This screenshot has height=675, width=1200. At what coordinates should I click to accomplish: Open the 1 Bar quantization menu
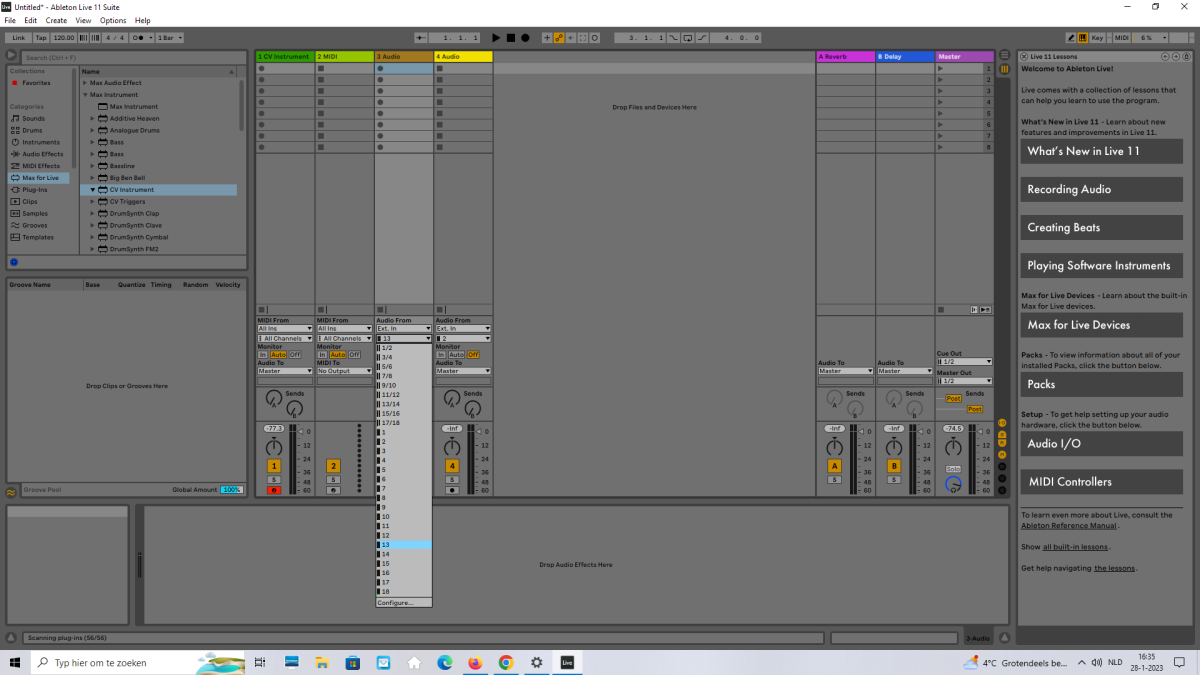[x=170, y=37]
